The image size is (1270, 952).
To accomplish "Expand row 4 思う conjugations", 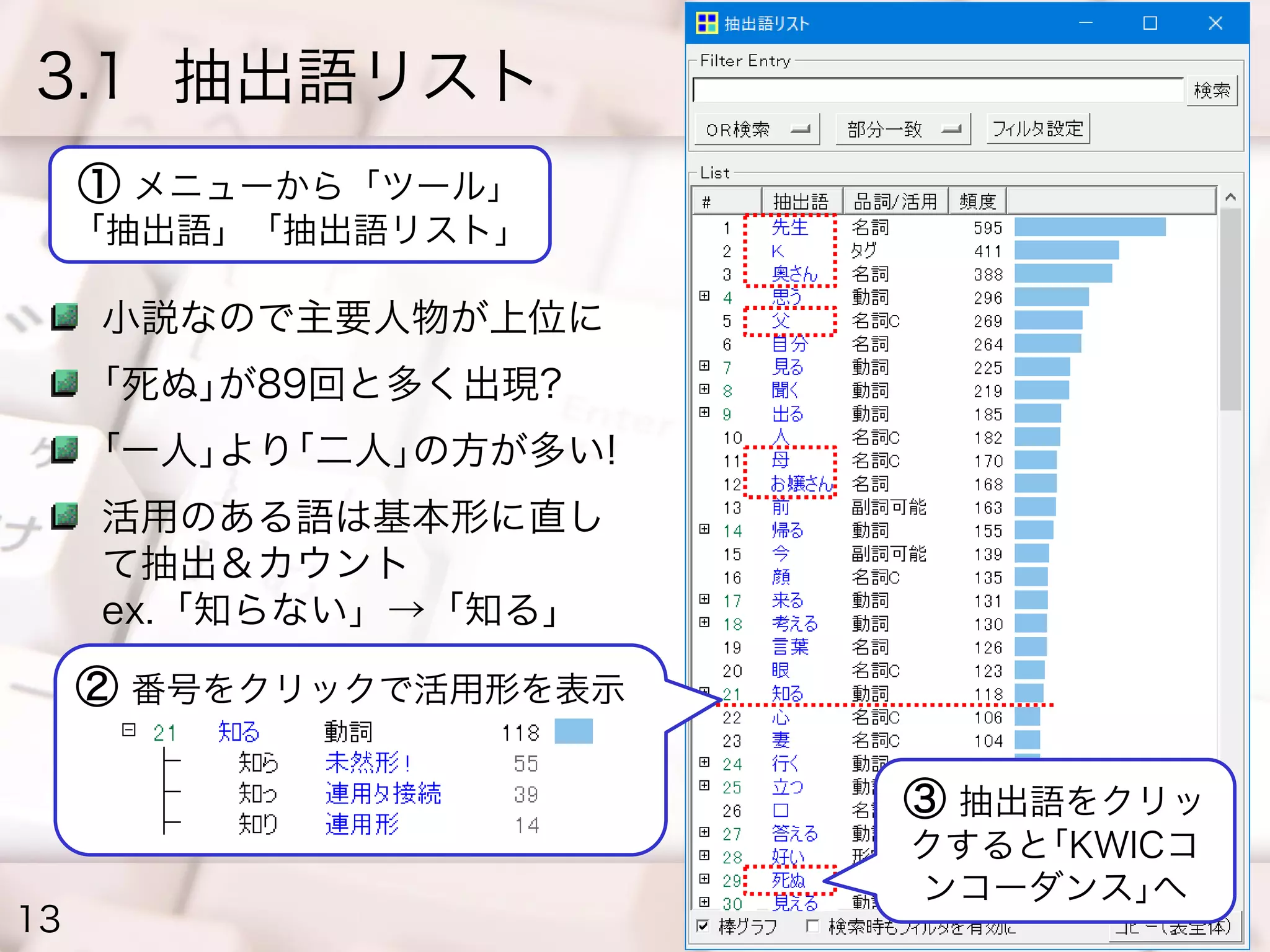I will tap(704, 296).
